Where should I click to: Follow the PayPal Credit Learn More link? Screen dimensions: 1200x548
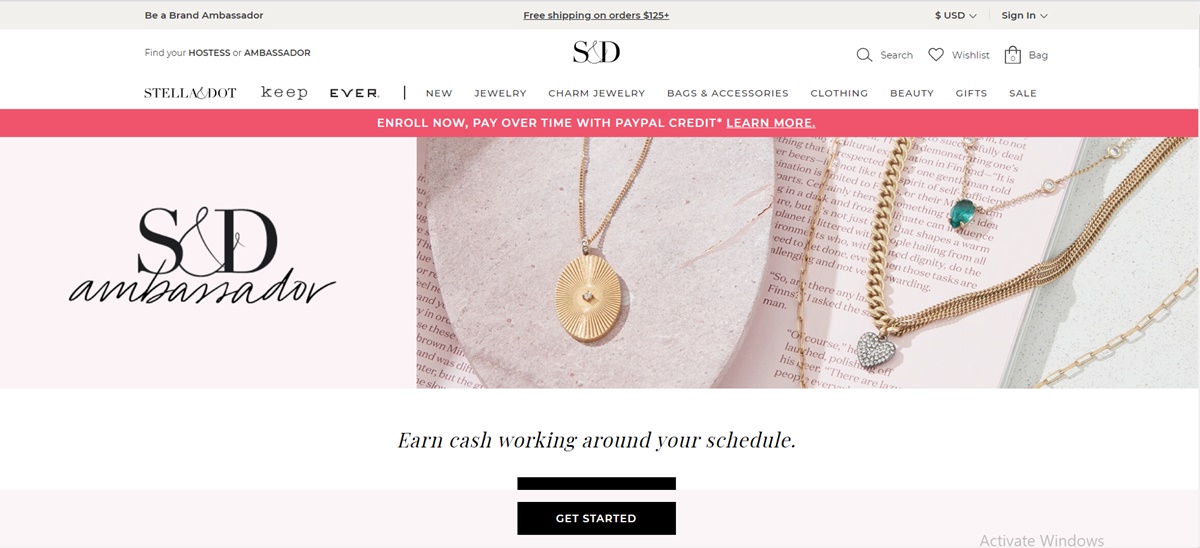click(771, 123)
